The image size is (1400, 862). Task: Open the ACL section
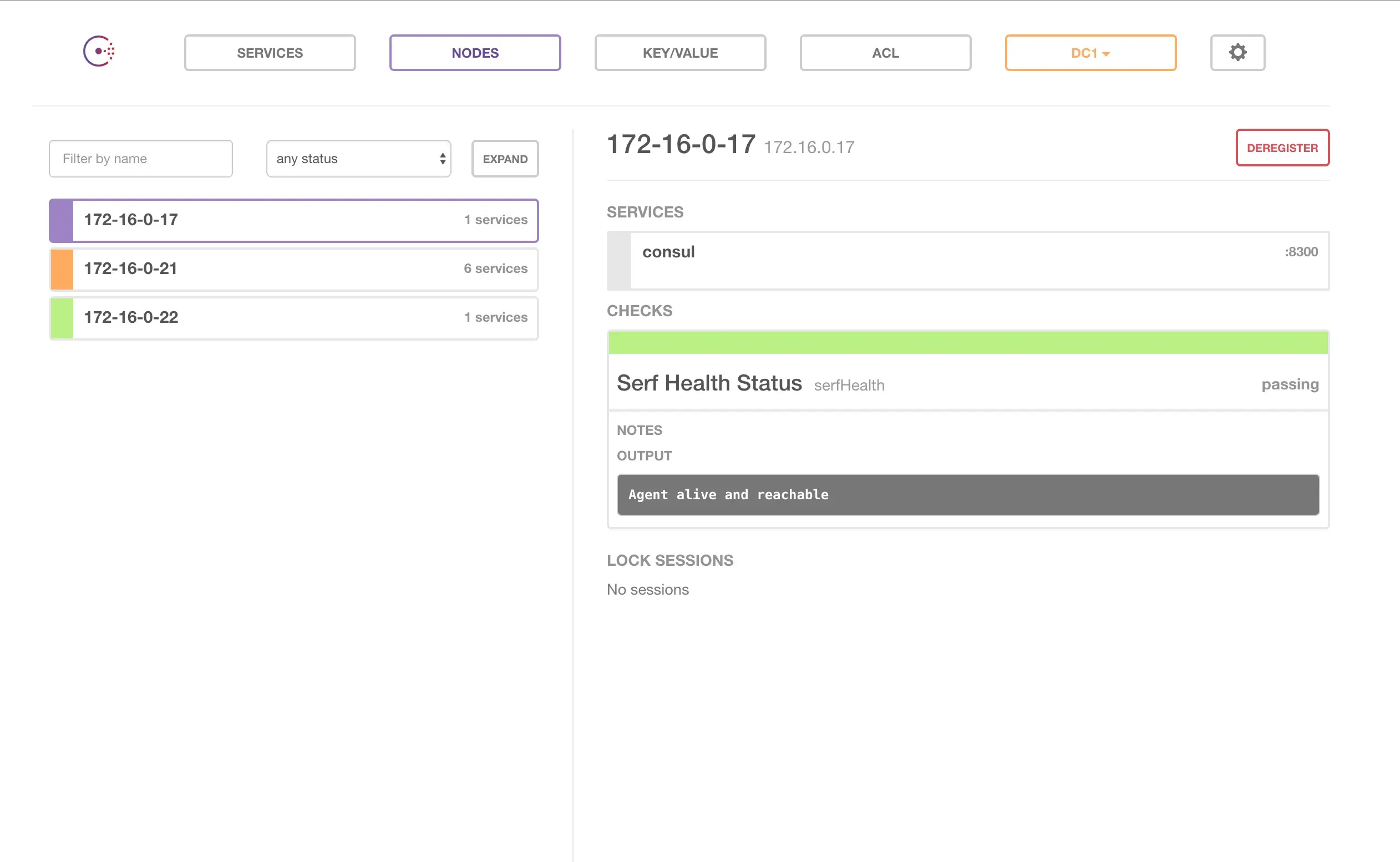coord(885,53)
